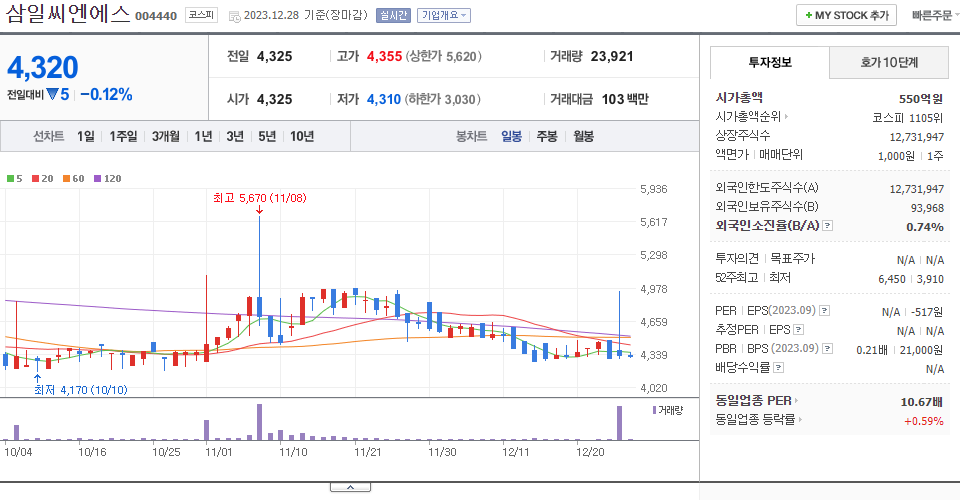
Task: Click the 거래량 value 23,921
Action: [x=612, y=56]
